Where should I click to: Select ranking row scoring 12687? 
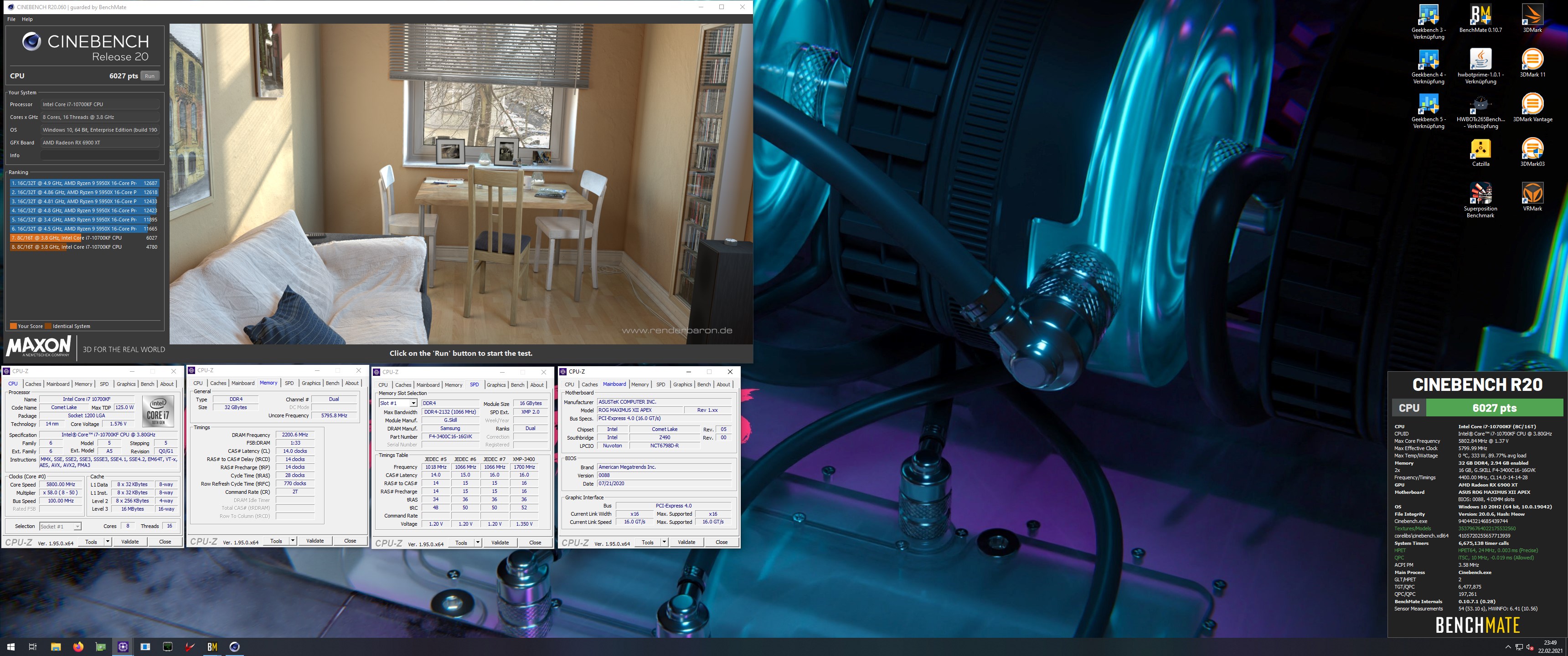click(x=84, y=183)
